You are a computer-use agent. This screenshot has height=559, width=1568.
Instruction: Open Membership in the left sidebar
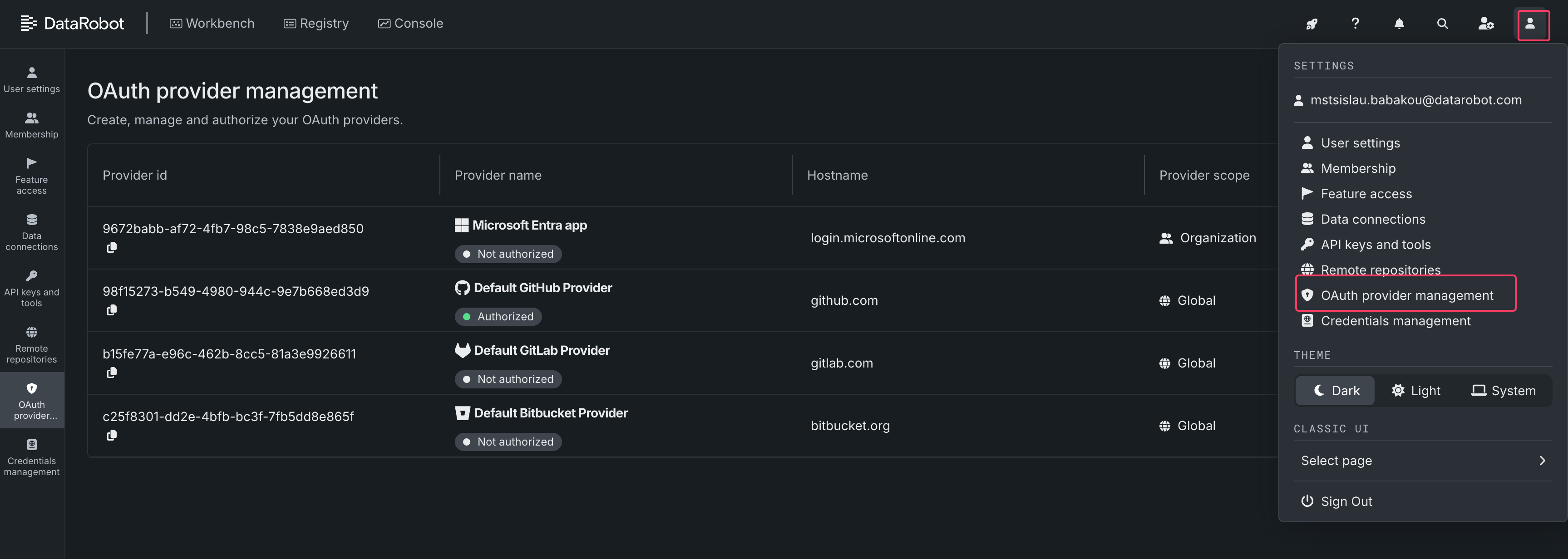[32, 125]
